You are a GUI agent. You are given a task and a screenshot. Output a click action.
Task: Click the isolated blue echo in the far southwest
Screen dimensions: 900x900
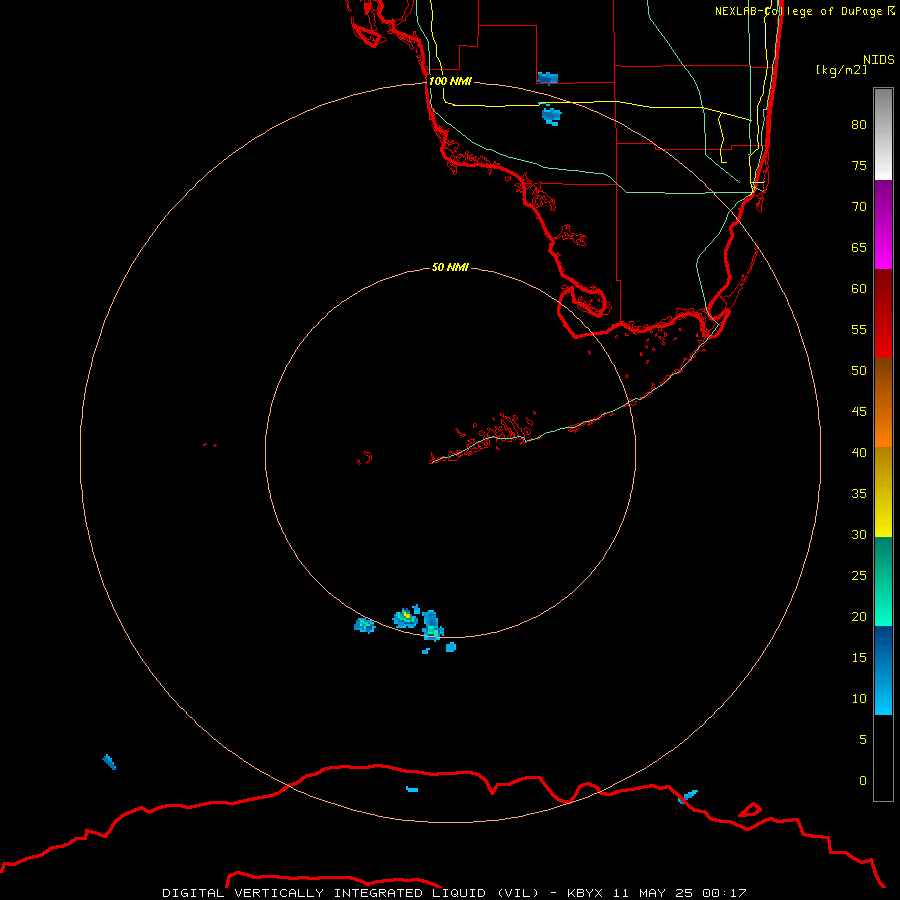pos(109,762)
